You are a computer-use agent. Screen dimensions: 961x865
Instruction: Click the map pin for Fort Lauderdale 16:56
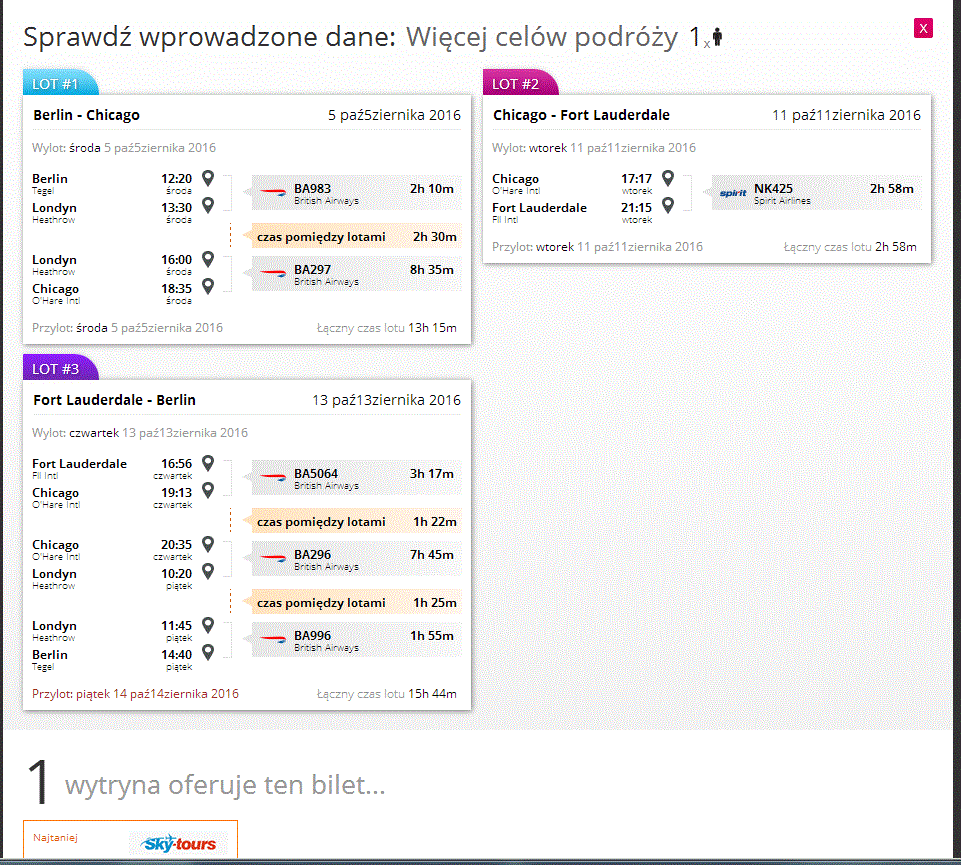tap(208, 463)
